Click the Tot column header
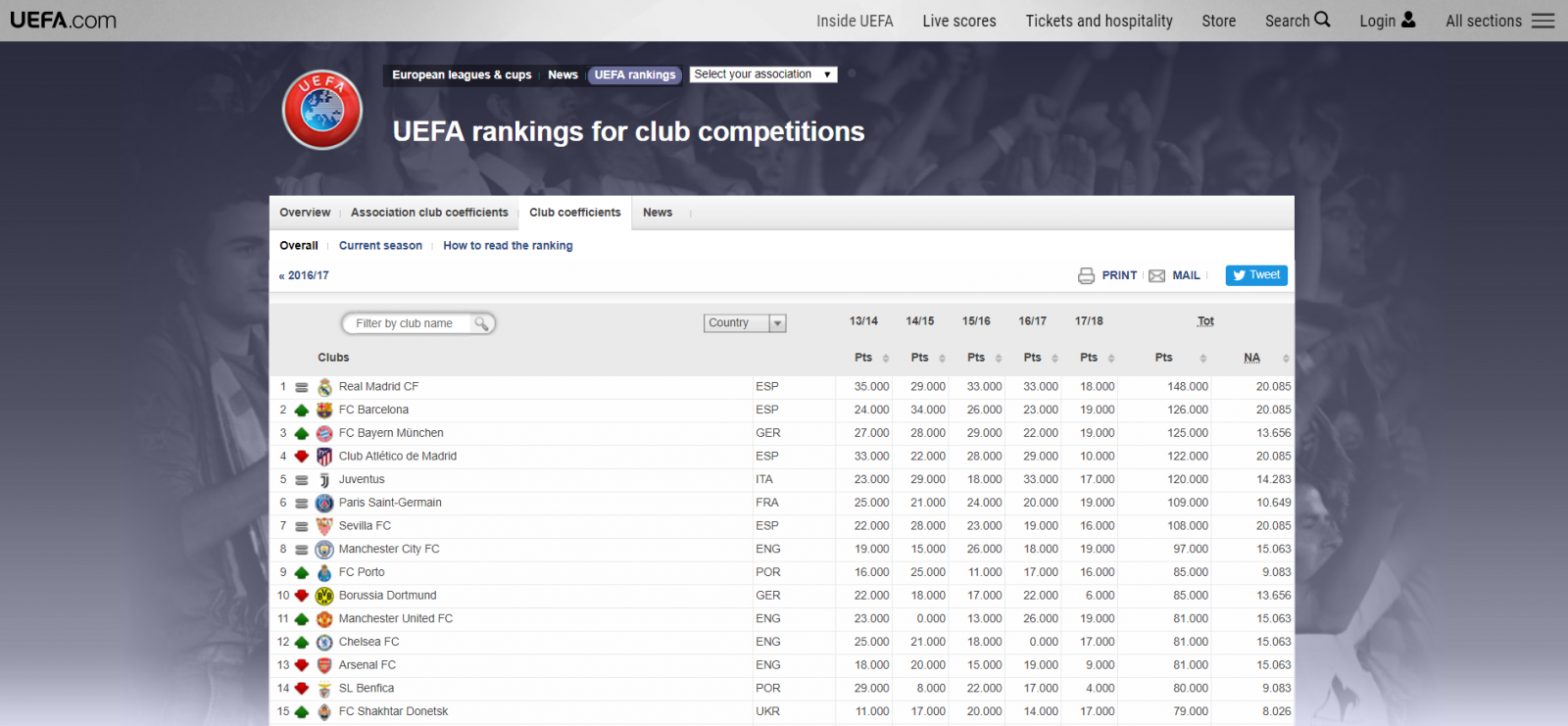The height and width of the screenshot is (726, 1568). point(1205,321)
